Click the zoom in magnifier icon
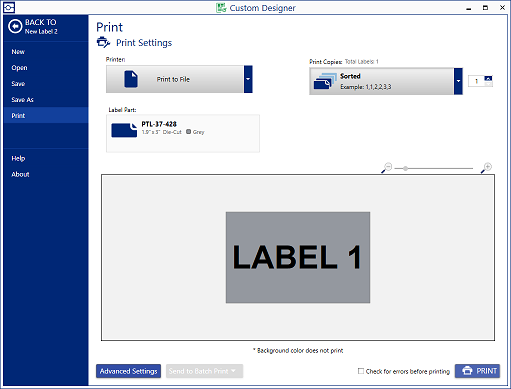The width and height of the screenshot is (511, 389). point(486,168)
